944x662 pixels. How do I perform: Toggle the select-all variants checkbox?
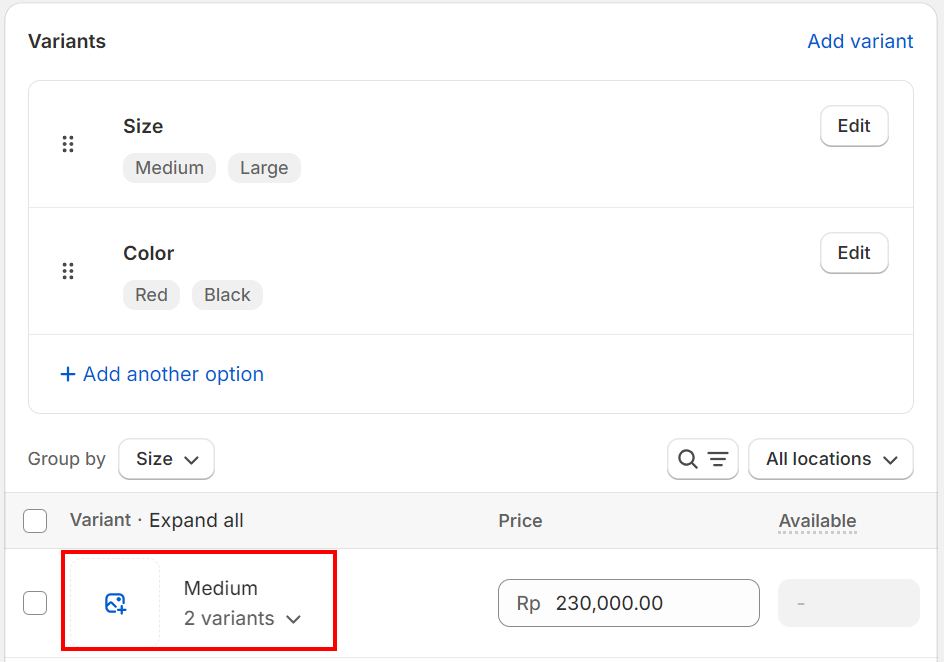[x=35, y=521]
